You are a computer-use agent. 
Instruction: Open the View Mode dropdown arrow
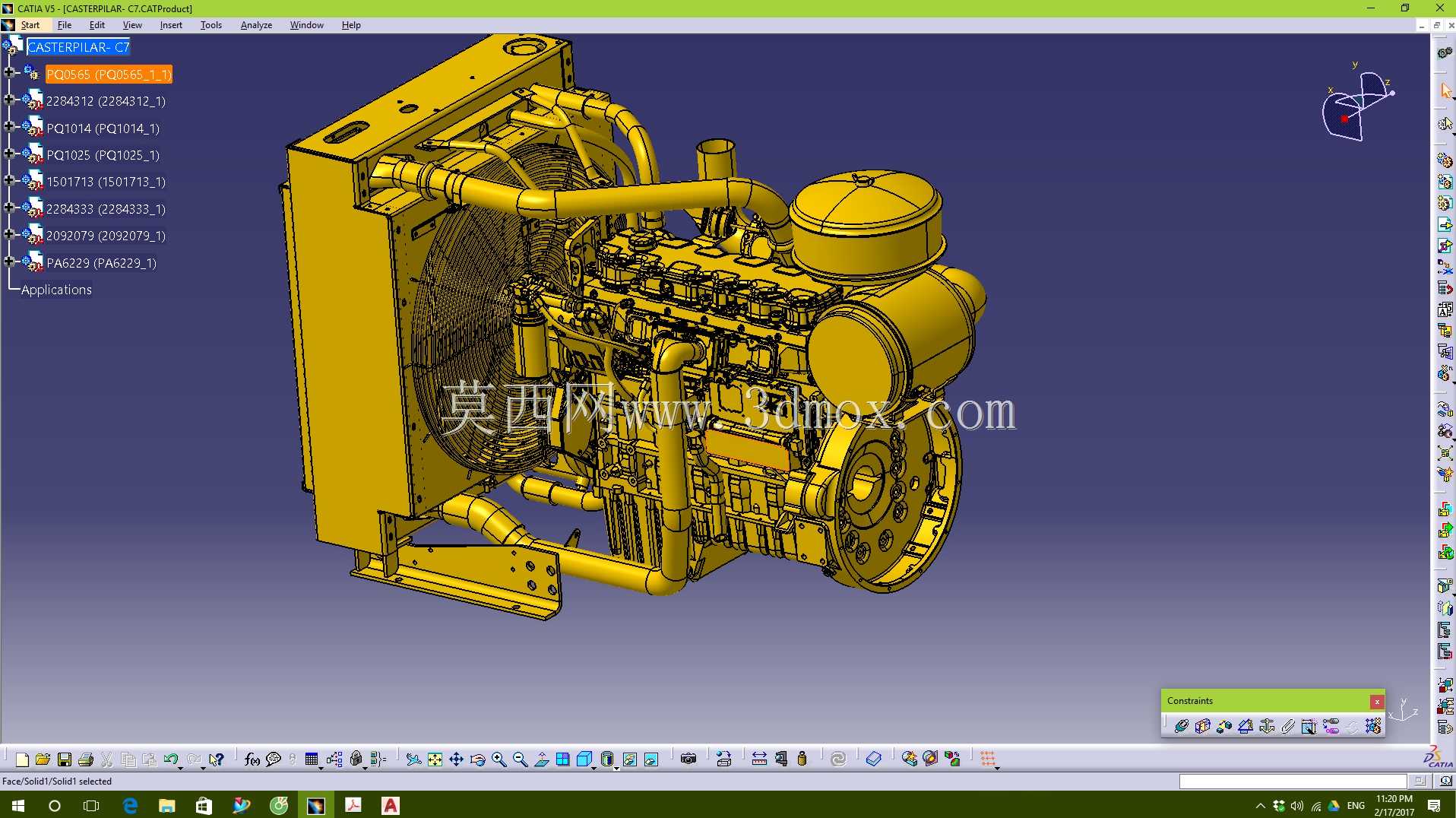click(616, 768)
